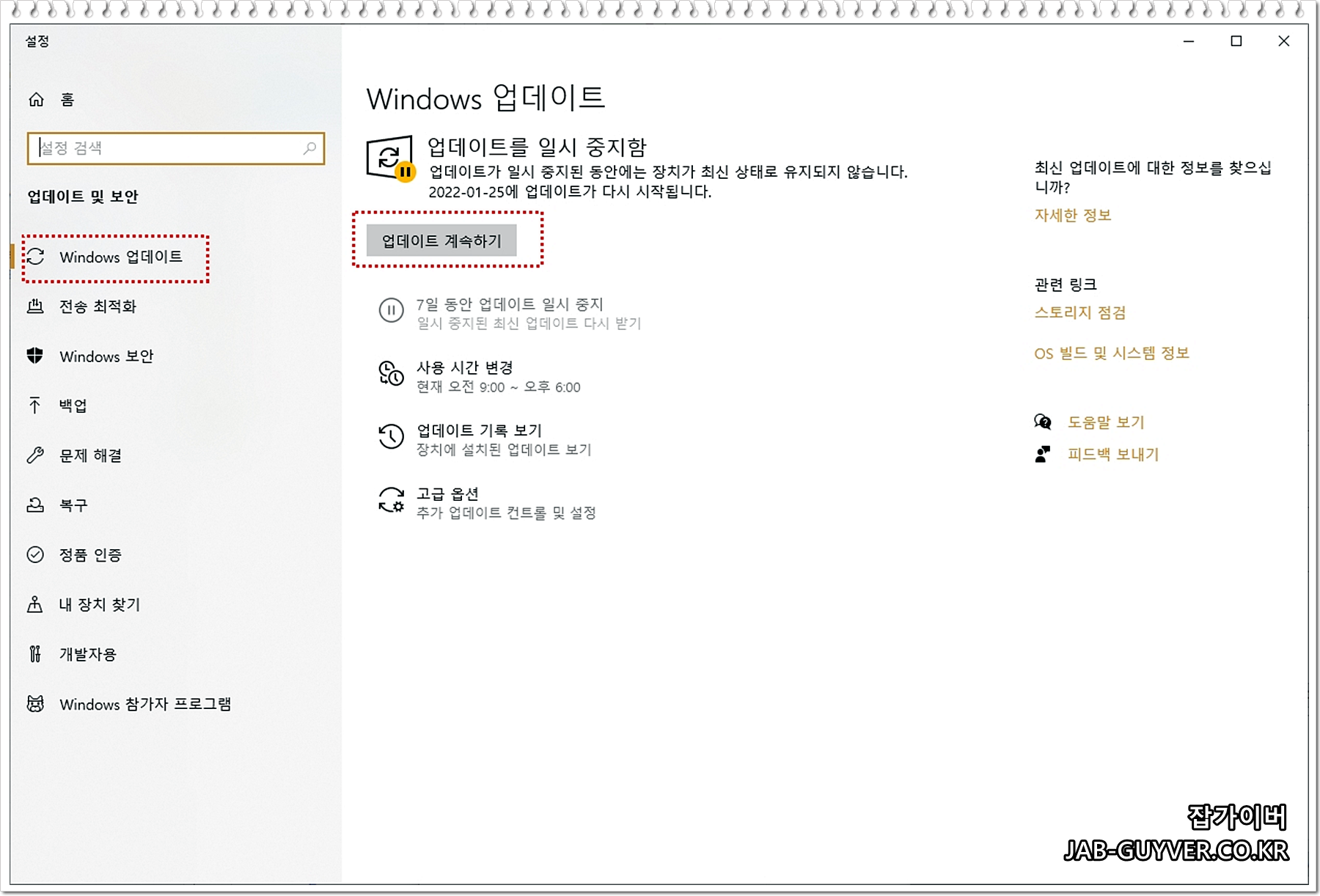1320x896 pixels.
Task: Click the 백업 upload arrow icon
Action: click(35, 405)
